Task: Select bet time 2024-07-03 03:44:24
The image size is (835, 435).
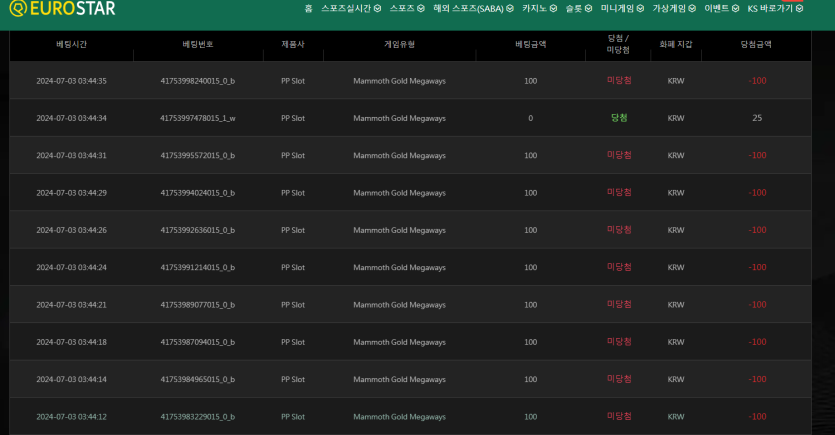Action: tap(71, 267)
